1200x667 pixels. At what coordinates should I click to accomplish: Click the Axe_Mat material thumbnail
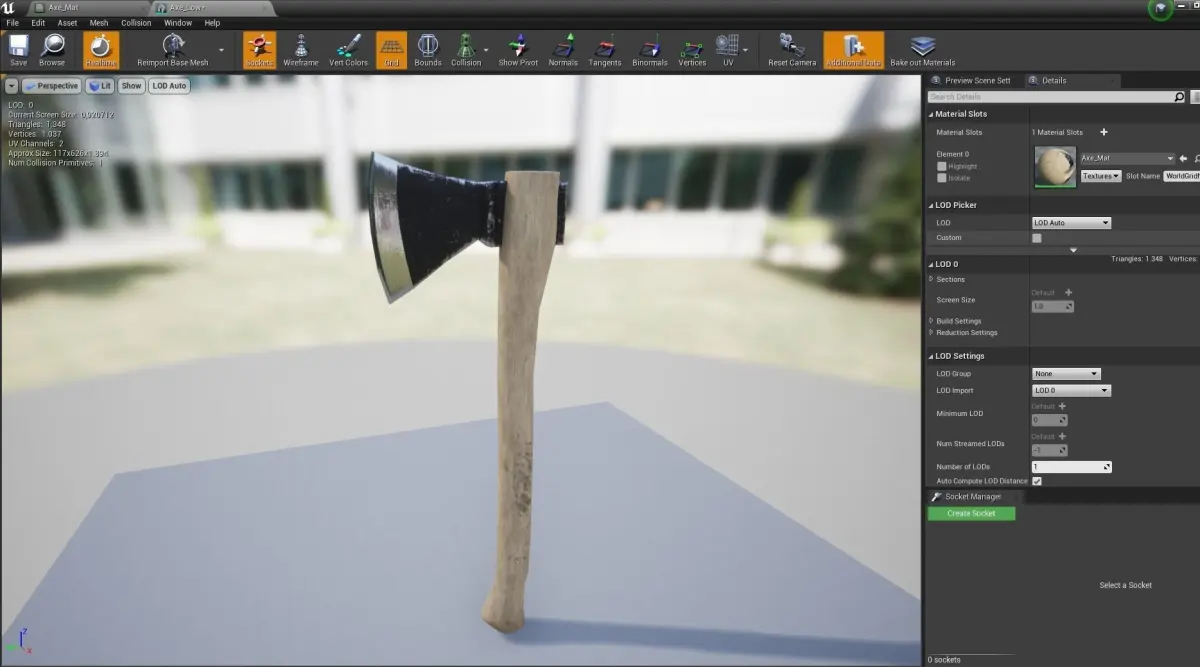point(1055,167)
